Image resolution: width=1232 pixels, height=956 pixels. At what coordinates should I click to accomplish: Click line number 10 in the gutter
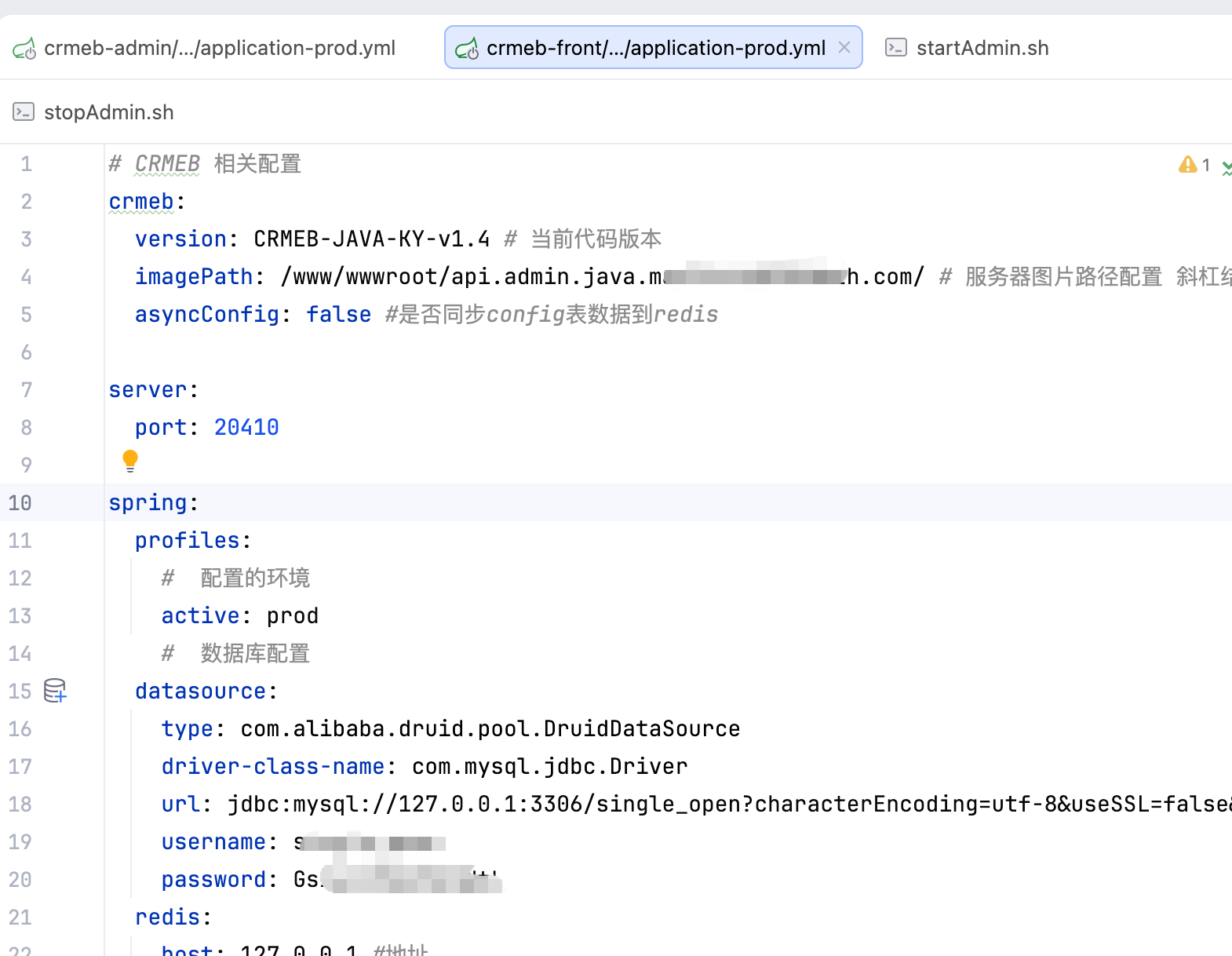click(20, 503)
